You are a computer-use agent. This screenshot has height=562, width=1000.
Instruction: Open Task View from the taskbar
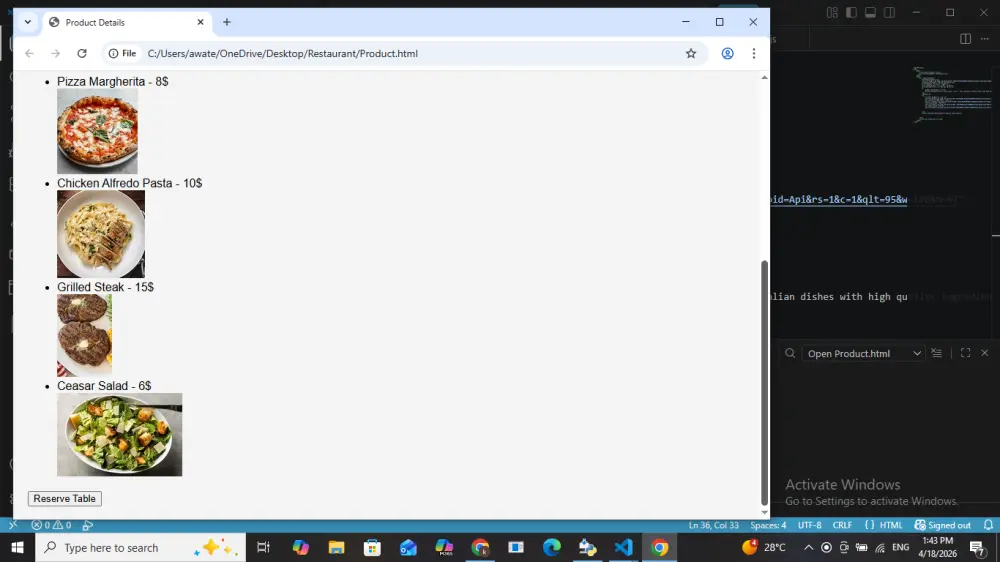click(x=263, y=547)
